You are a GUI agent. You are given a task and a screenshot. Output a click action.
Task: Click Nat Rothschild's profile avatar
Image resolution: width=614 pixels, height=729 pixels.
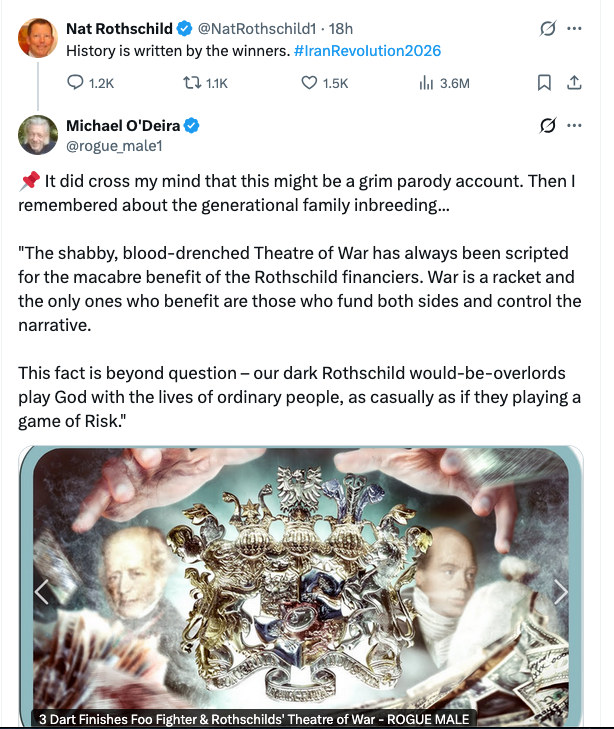pyautogui.click(x=38, y=37)
